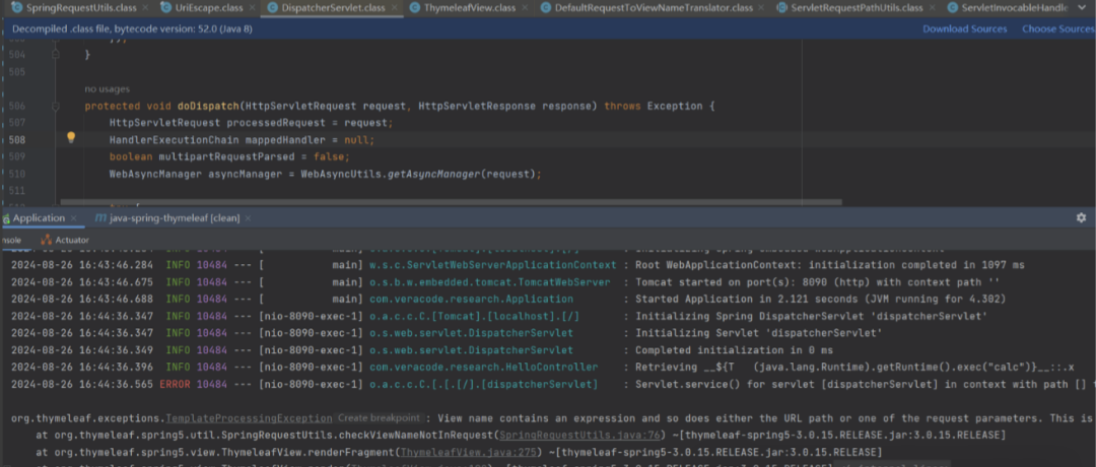Click the 'Decompiled .class file' banner text
Screen dimensions: 1096x467
pyautogui.click(x=132, y=29)
